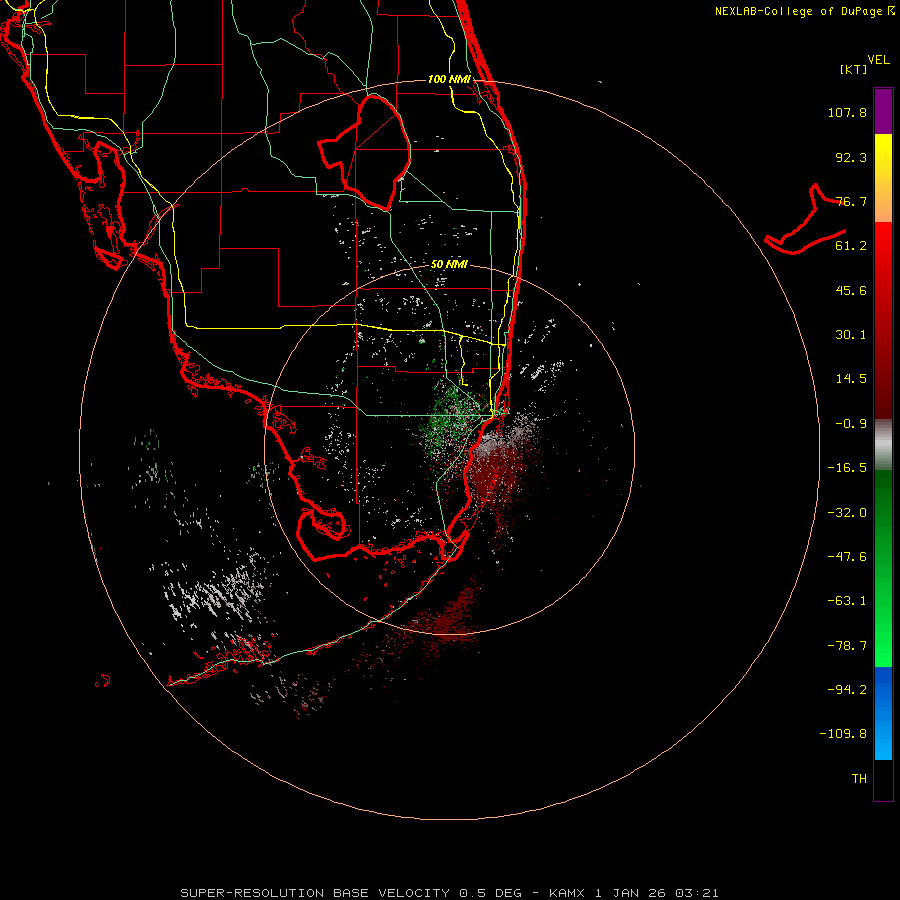The image size is (900, 900).
Task: Click the 107.8 velocity scale value
Action: click(x=847, y=113)
